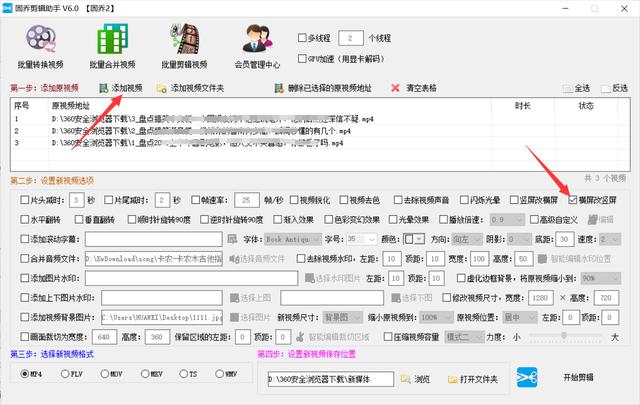Viewport: 640px width, 405px height.
Task: Click 选择下图 icon
Action: (x=396, y=298)
